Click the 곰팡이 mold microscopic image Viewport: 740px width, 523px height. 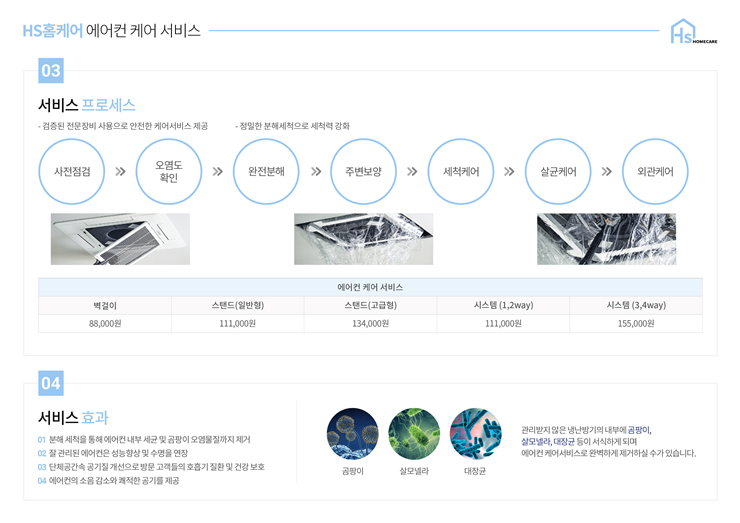pos(353,433)
